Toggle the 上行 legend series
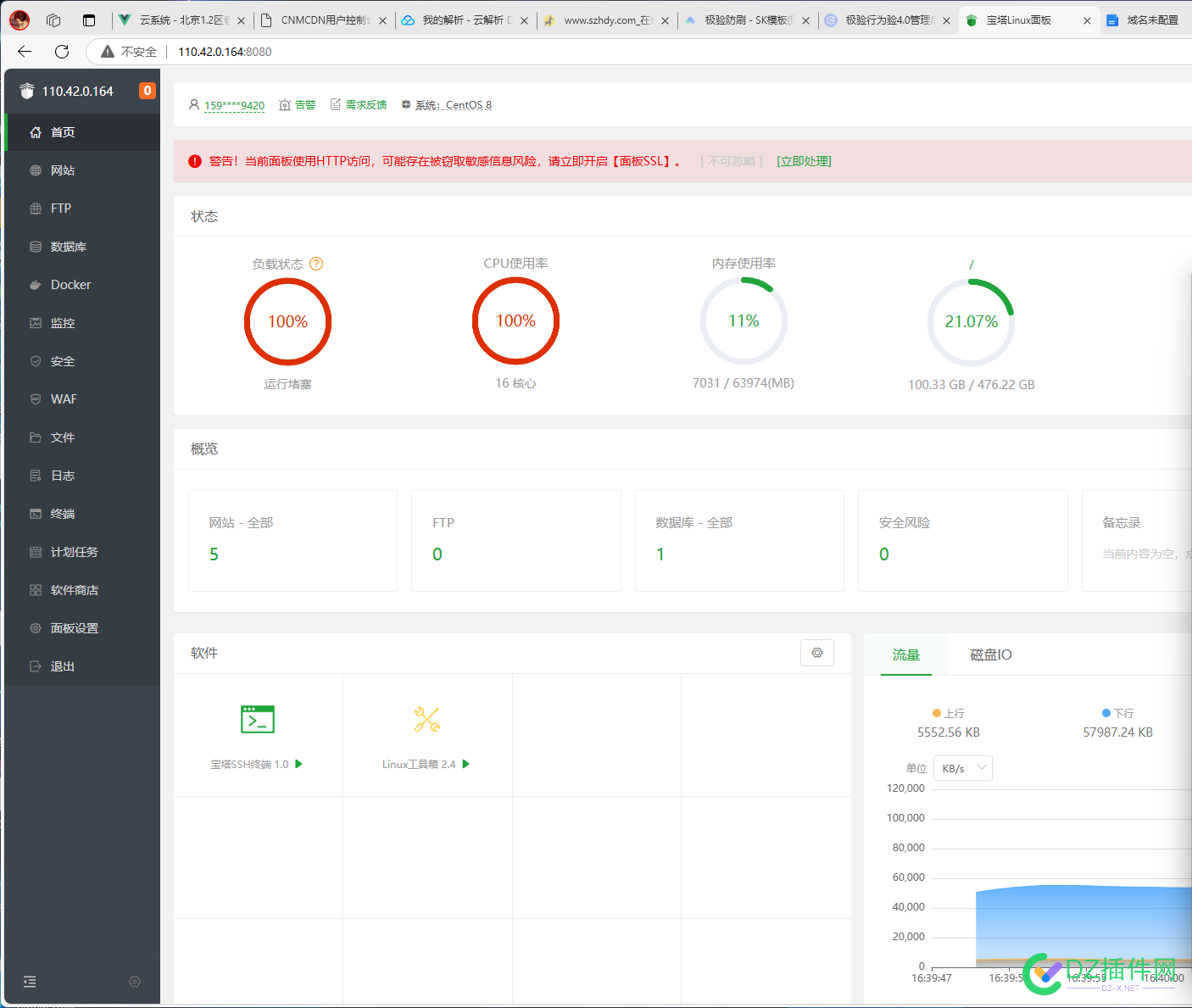 tap(949, 713)
